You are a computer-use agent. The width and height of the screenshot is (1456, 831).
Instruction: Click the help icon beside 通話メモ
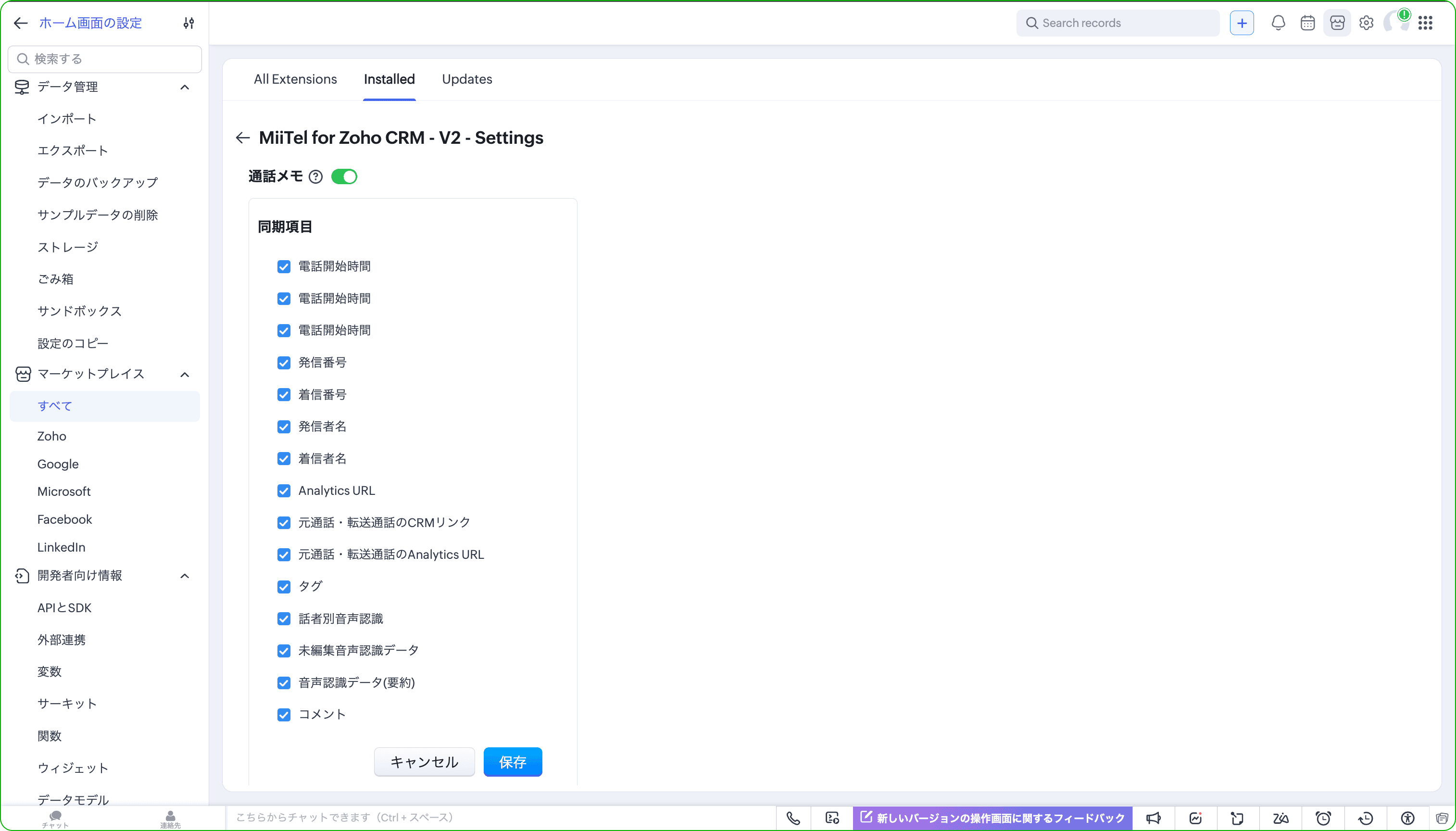tap(315, 177)
